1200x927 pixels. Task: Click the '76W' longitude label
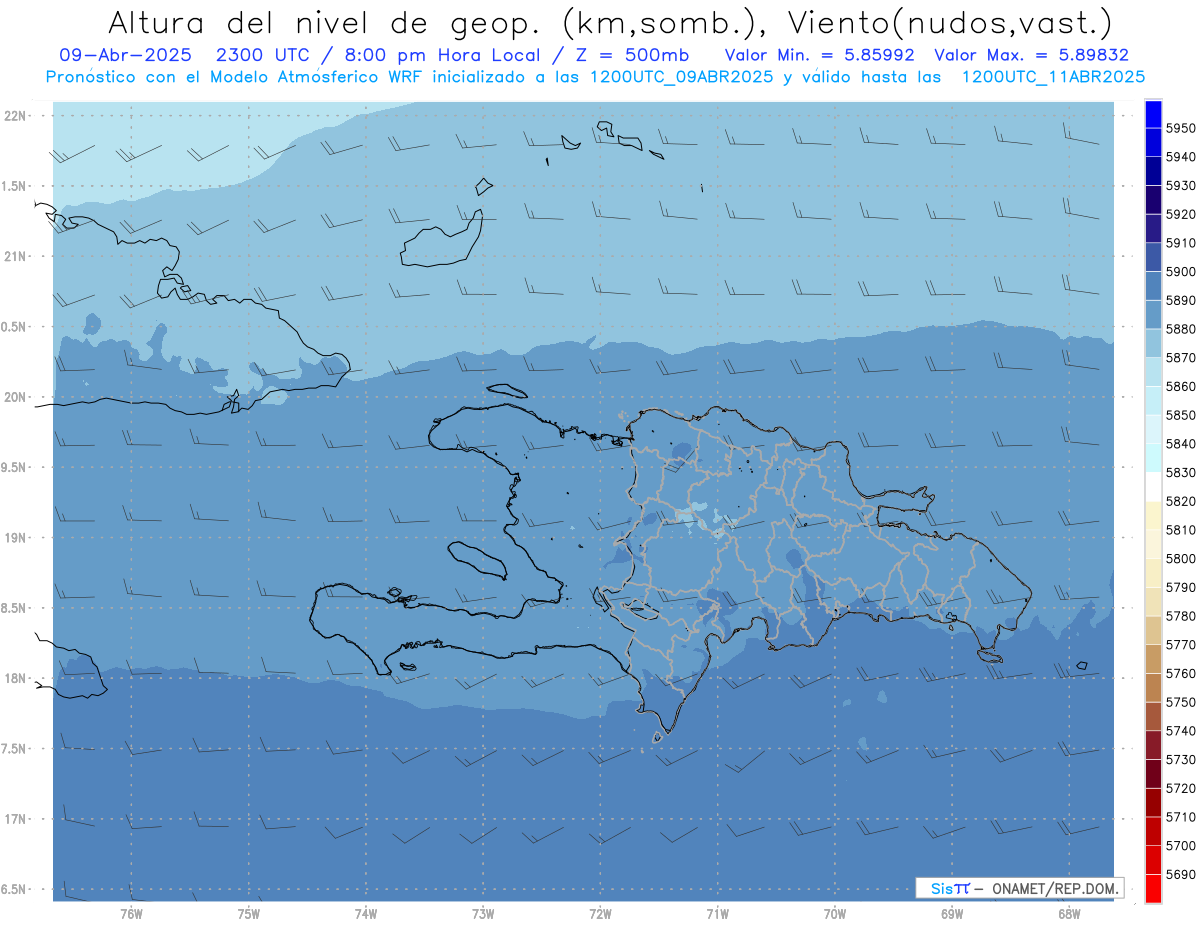pos(131,914)
